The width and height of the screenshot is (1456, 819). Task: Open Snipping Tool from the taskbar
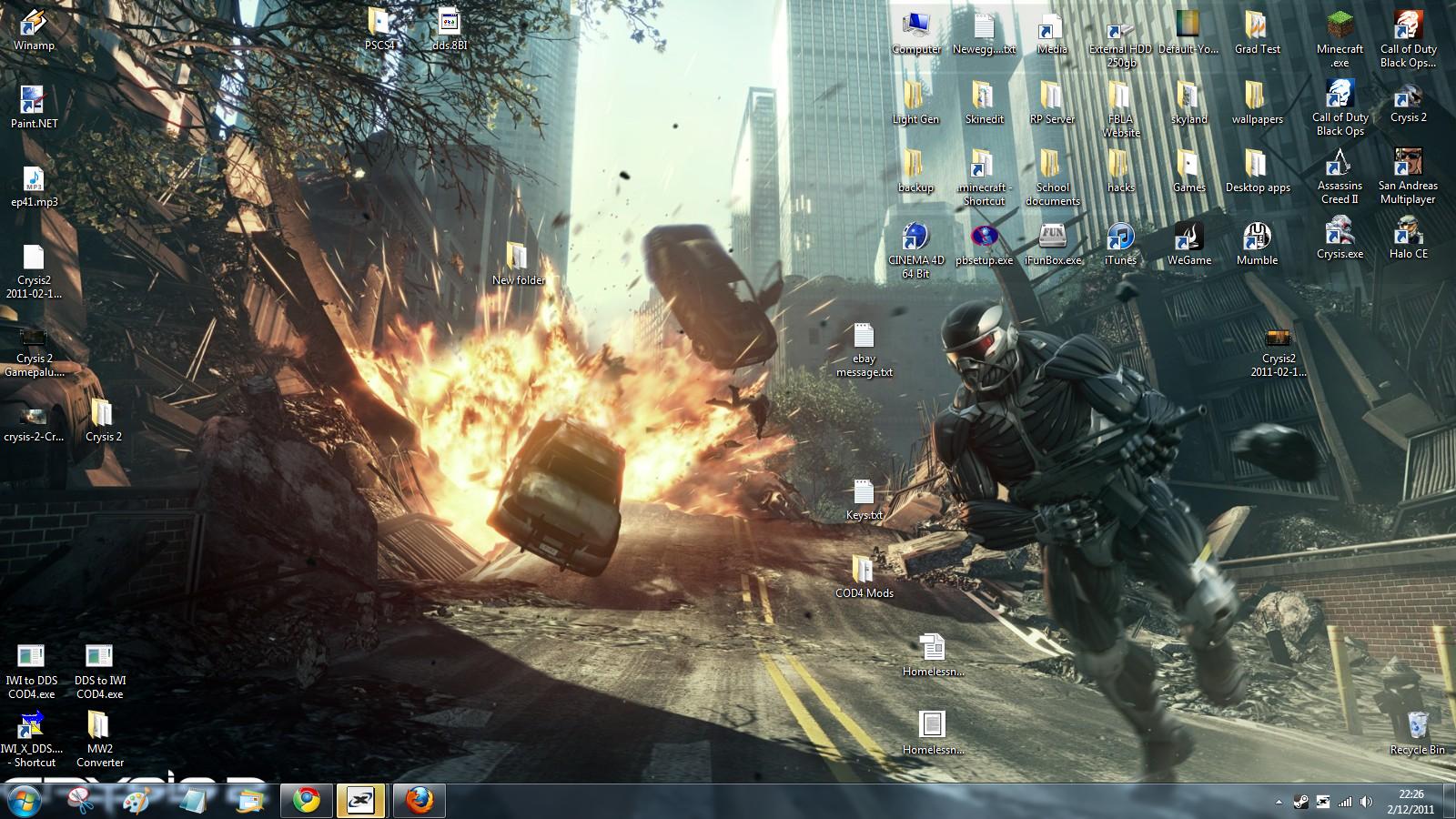click(x=81, y=802)
